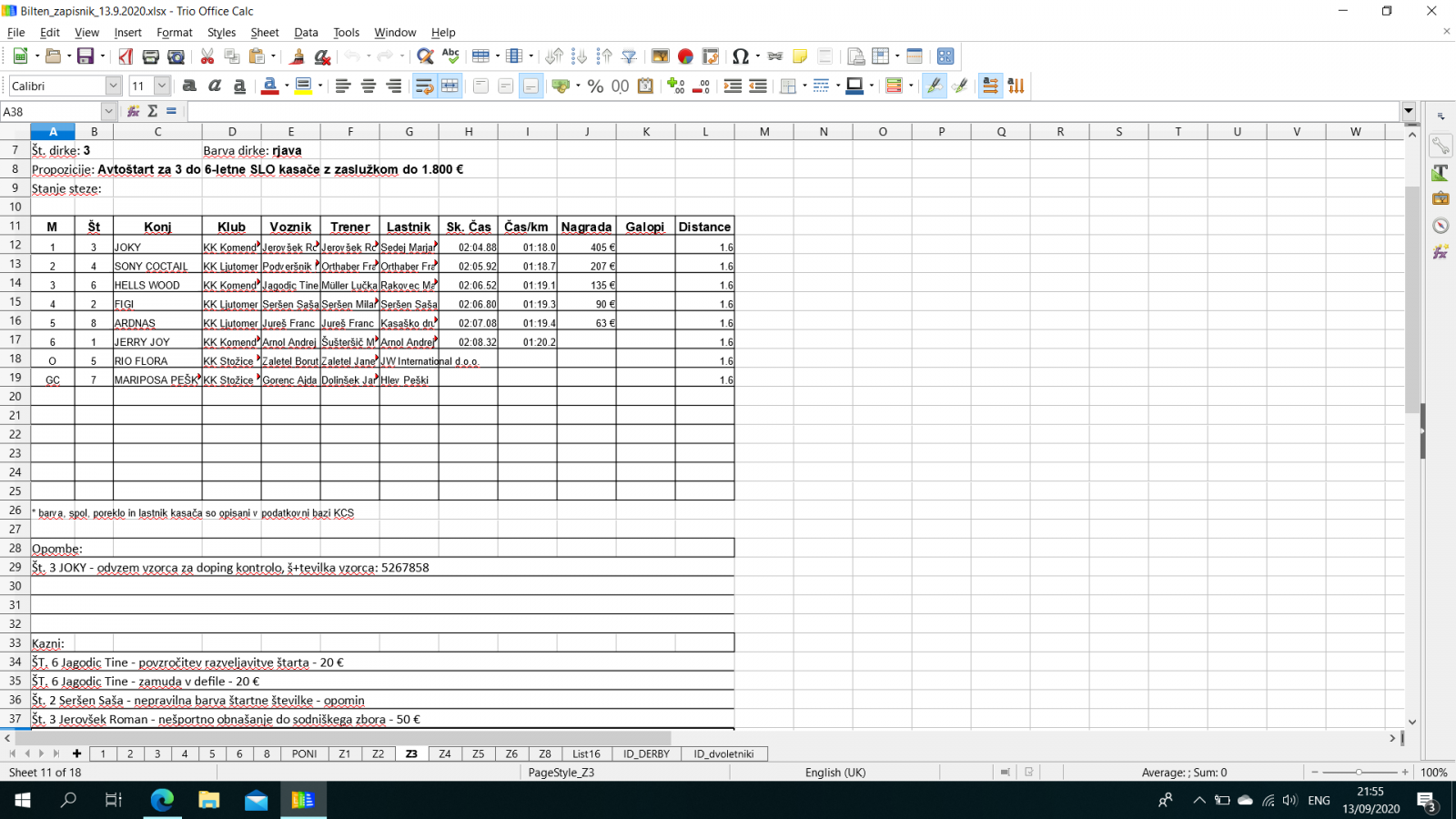
Task: Expand the Name Box cell reference dropdown
Action: point(108,111)
